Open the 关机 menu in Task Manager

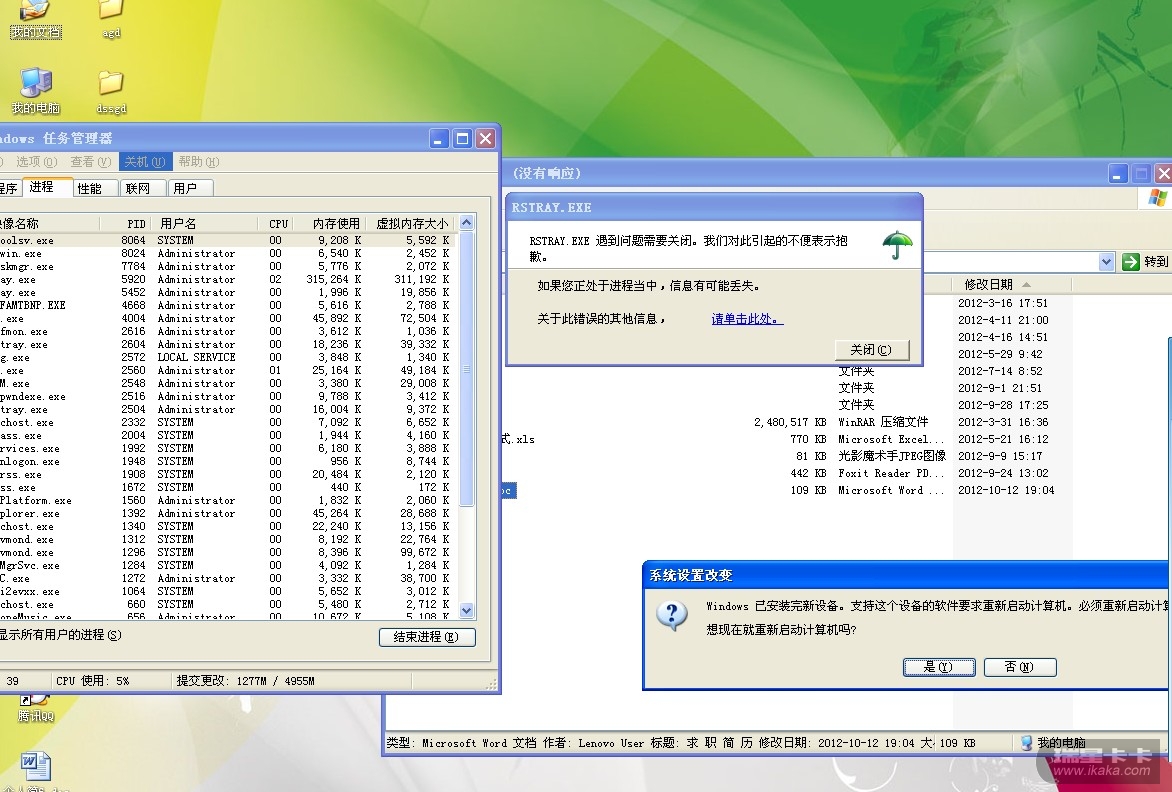coord(136,162)
